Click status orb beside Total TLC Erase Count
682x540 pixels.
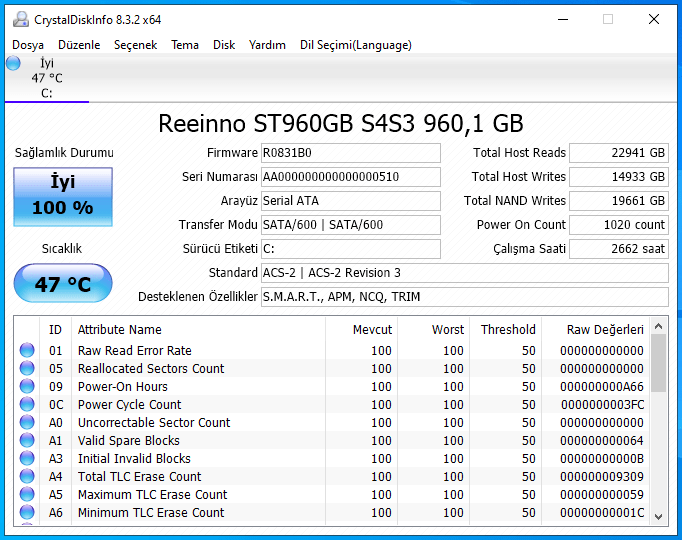[x=27, y=477]
